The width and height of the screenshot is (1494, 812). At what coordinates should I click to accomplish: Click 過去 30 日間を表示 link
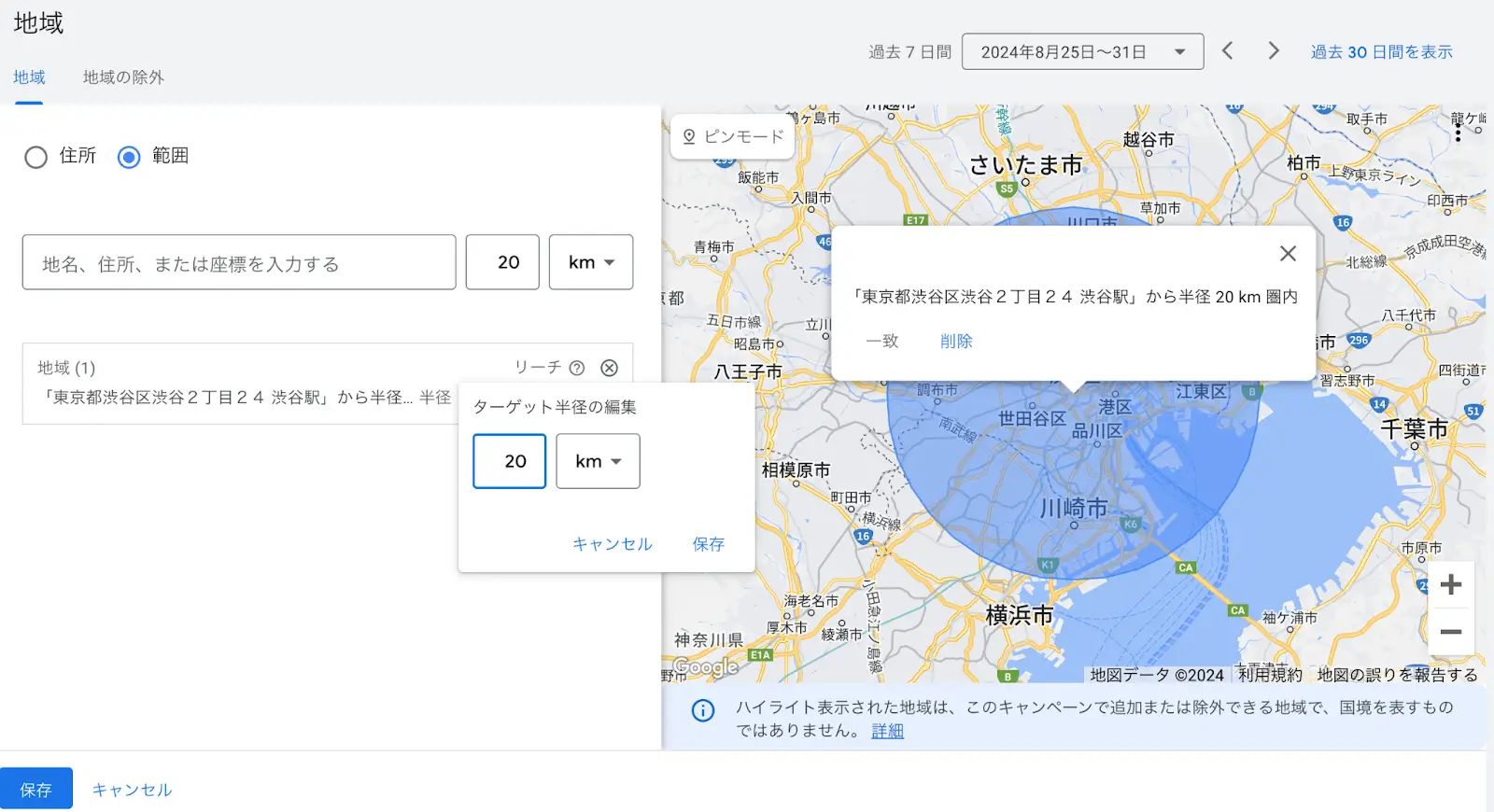[1381, 52]
